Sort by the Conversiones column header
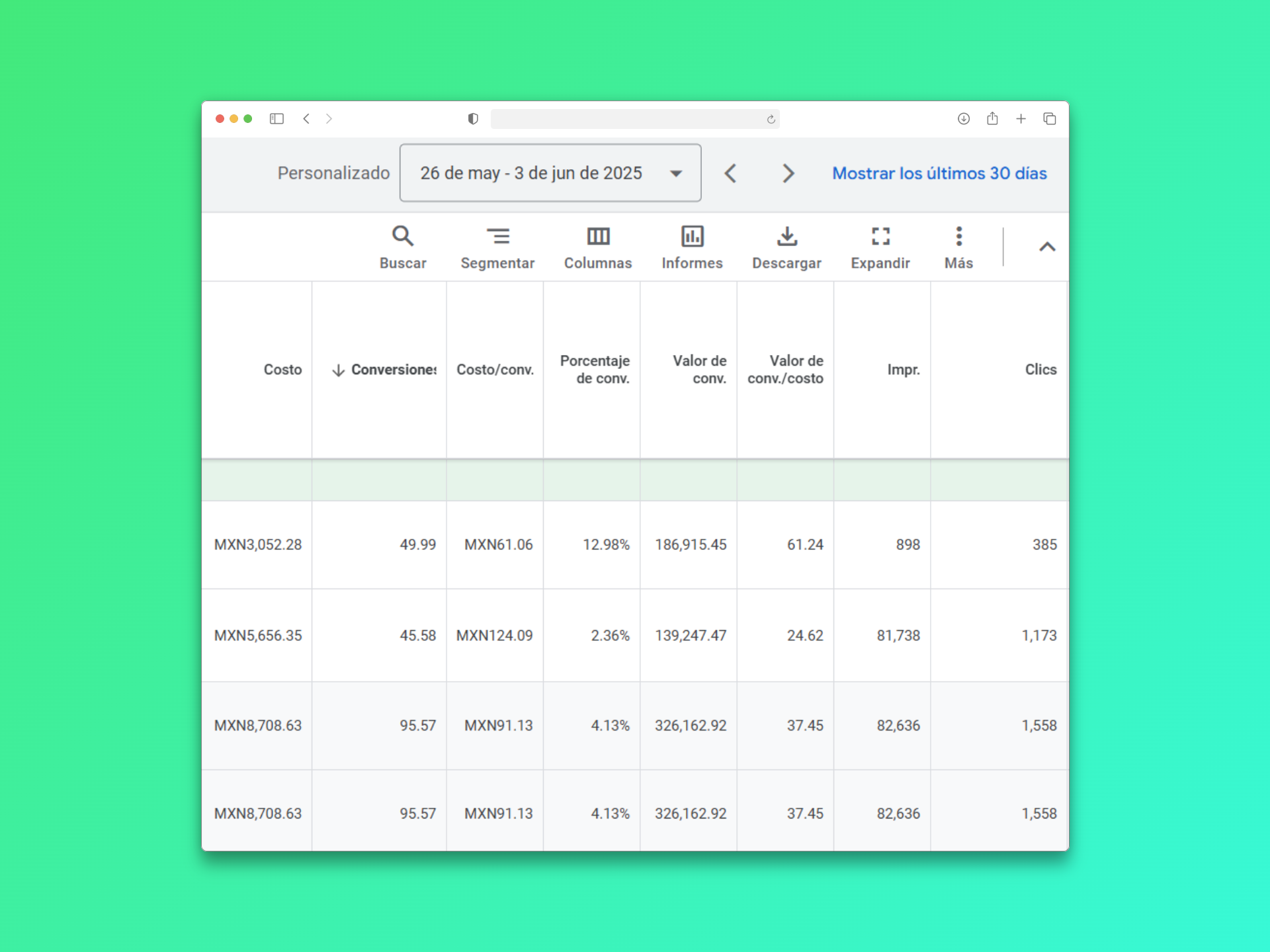The width and height of the screenshot is (1270, 952). pyautogui.click(x=393, y=370)
